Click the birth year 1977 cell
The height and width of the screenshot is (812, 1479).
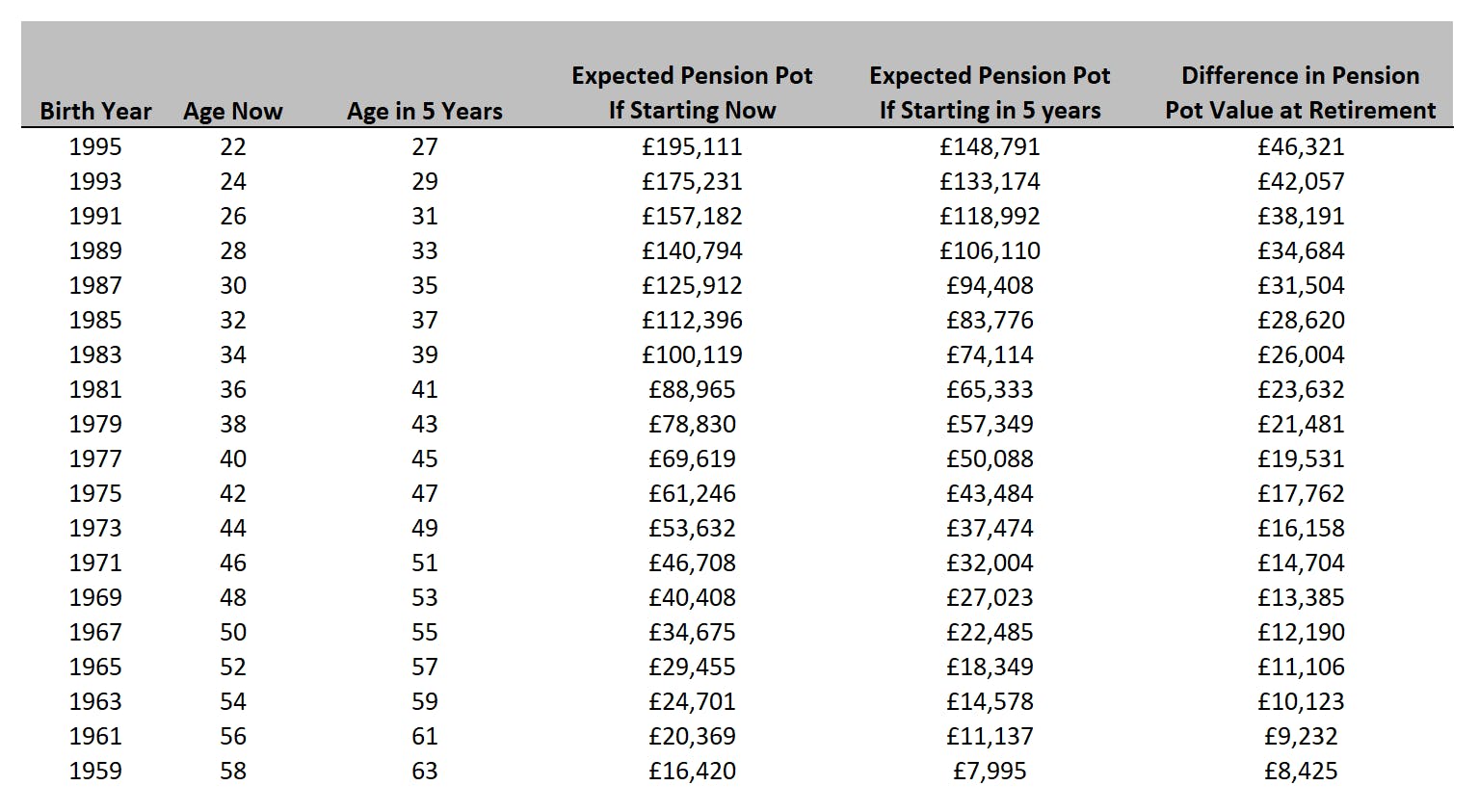(x=95, y=458)
